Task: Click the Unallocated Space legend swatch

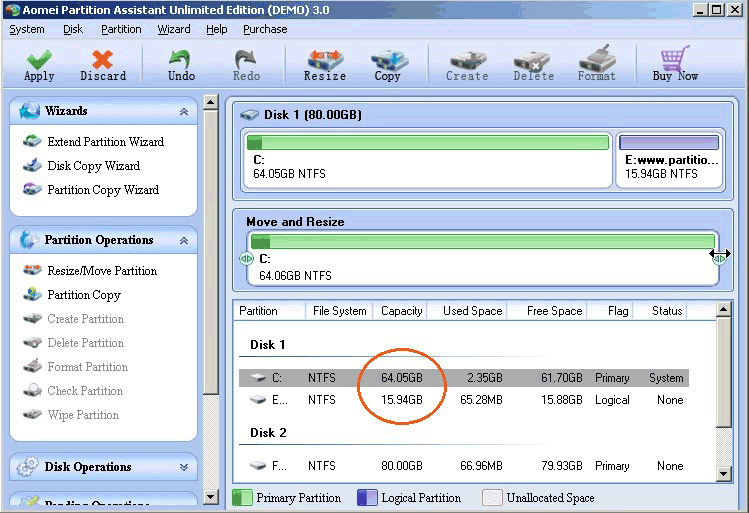Action: pyautogui.click(x=492, y=497)
